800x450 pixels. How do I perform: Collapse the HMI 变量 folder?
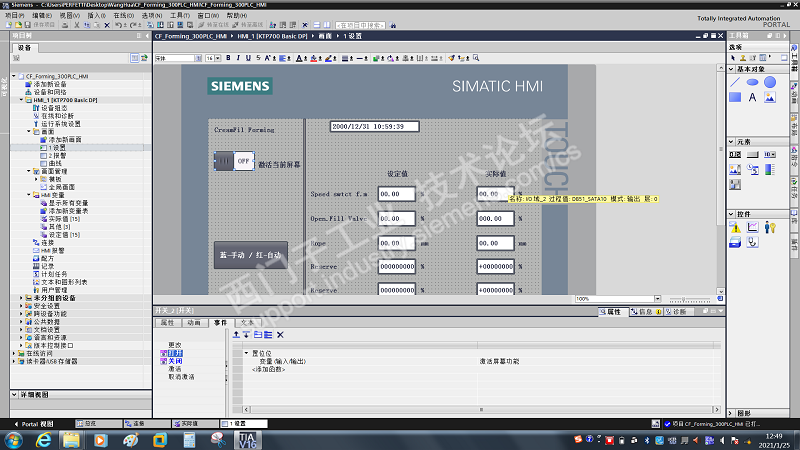click(29, 195)
